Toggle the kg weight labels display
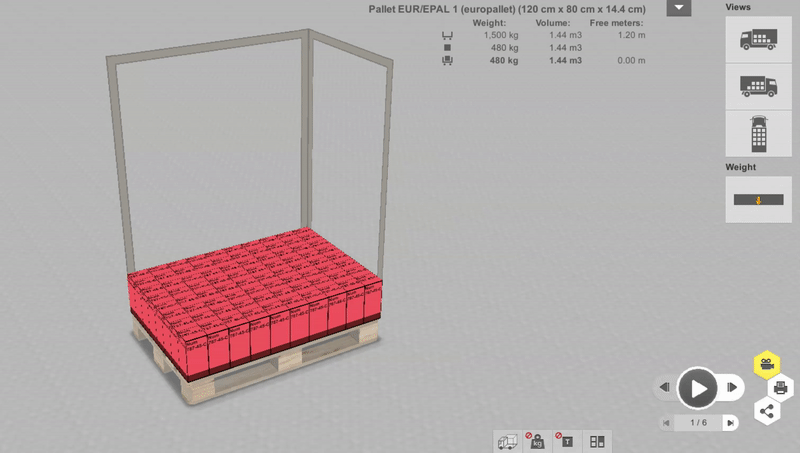Screen dimensions: 800x453 pos(538,441)
